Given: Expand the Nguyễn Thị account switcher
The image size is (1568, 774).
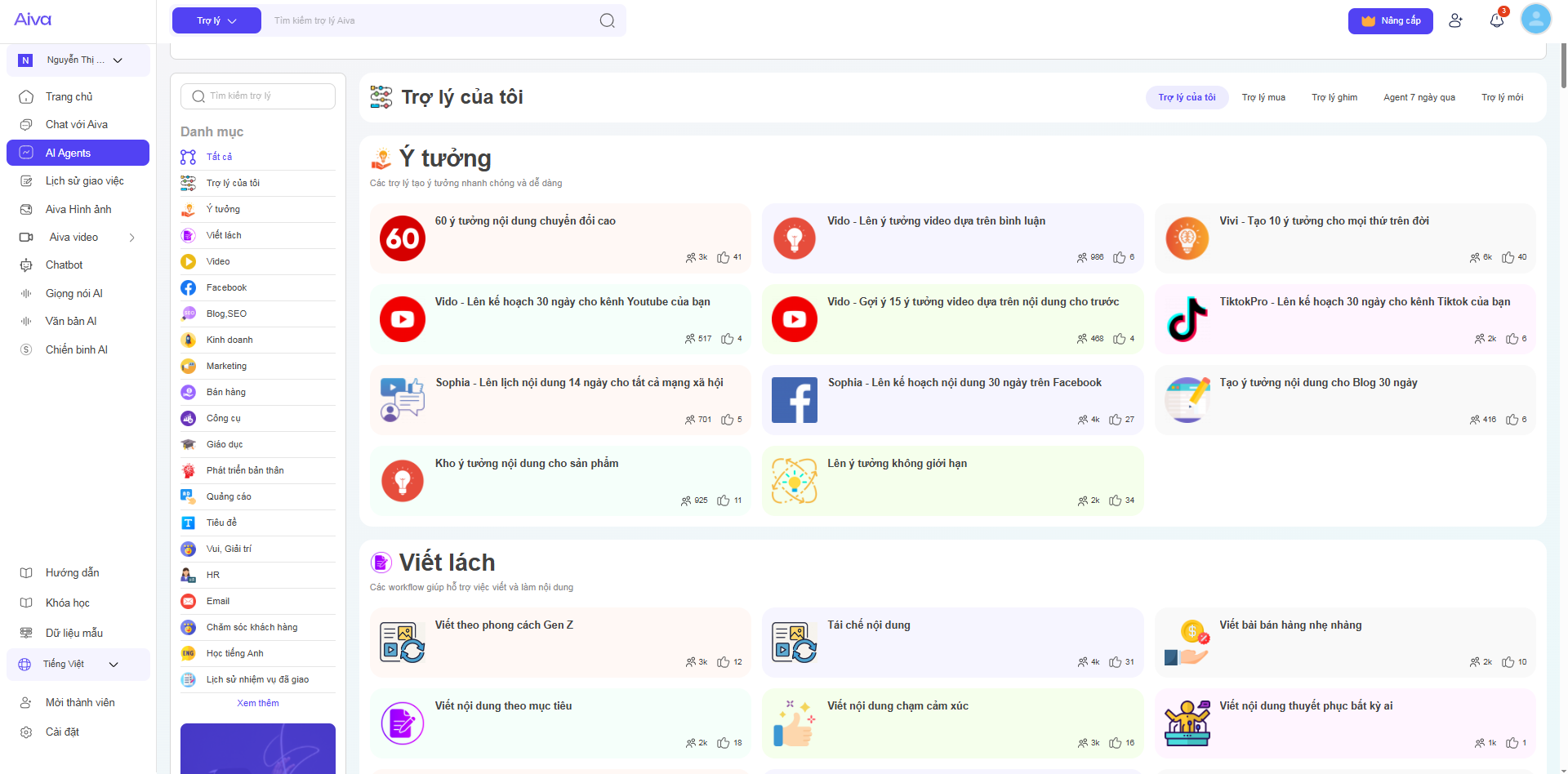Looking at the screenshot, I should [78, 60].
